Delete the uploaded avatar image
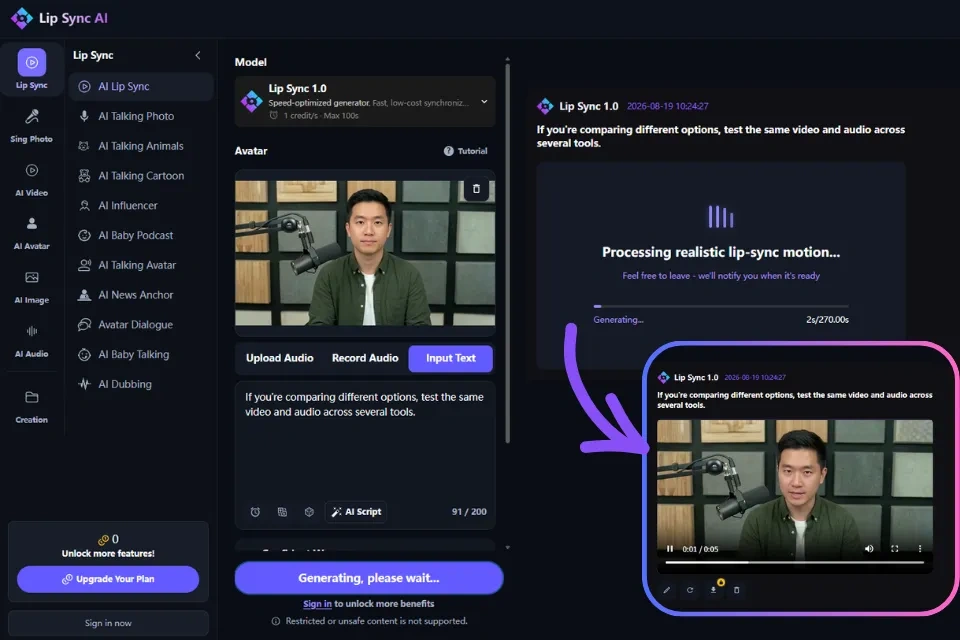960x640 pixels. pos(476,189)
